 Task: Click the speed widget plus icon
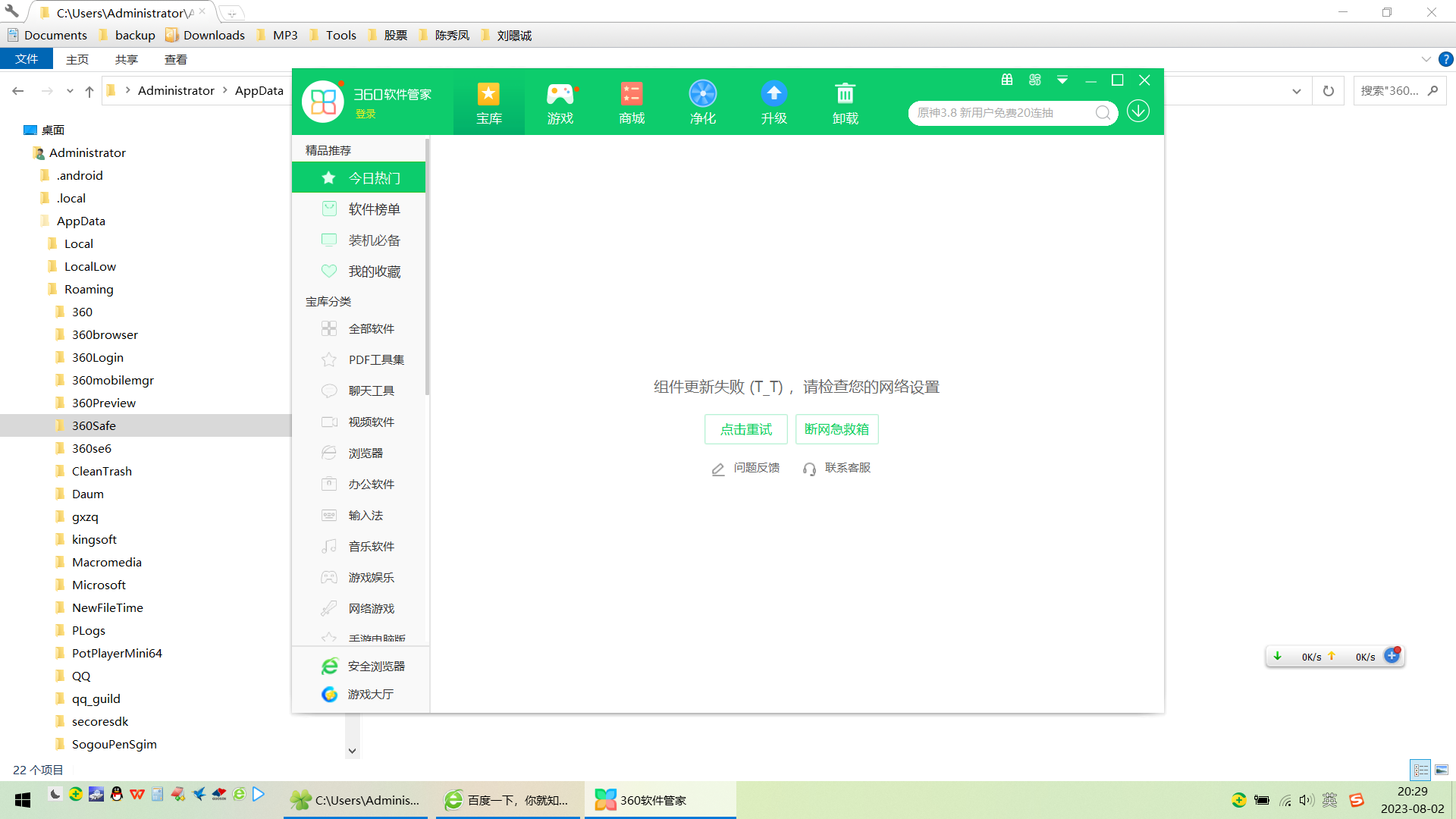click(x=1392, y=656)
